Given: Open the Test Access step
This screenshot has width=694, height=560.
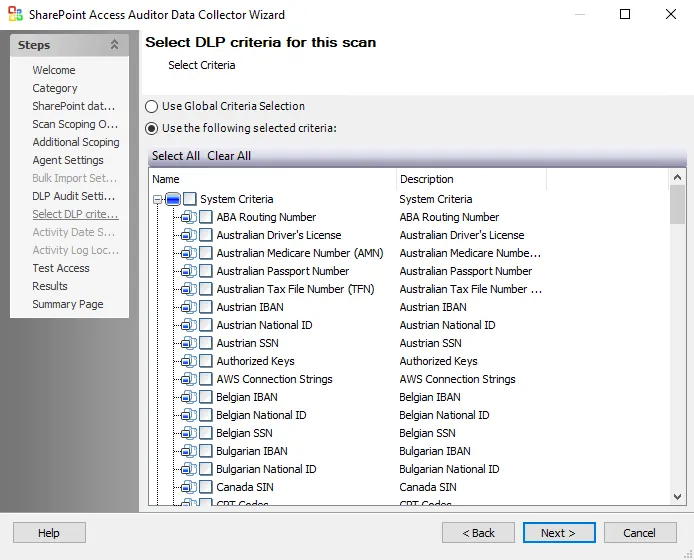Looking at the screenshot, I should 61,268.
